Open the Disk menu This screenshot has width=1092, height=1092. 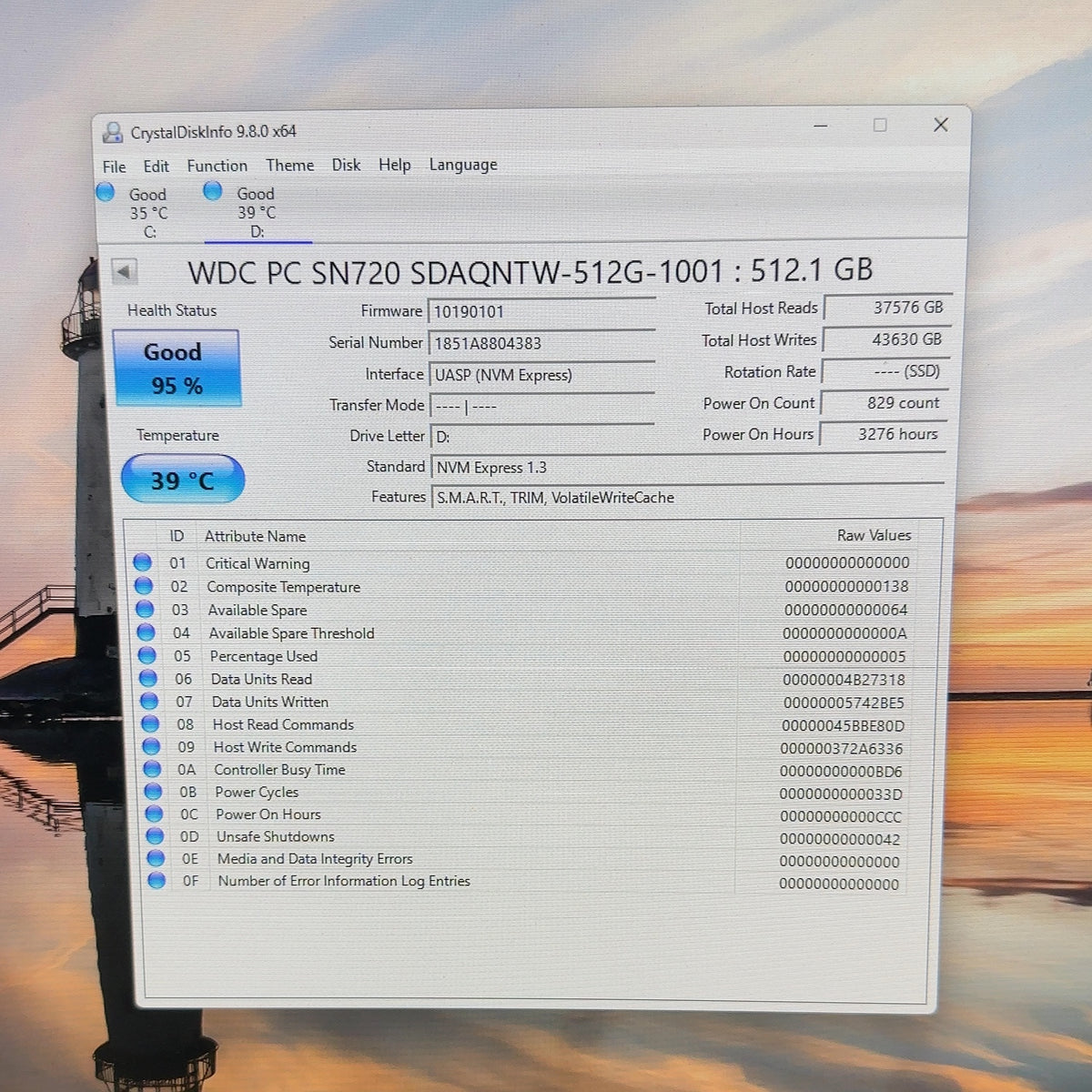point(346,165)
